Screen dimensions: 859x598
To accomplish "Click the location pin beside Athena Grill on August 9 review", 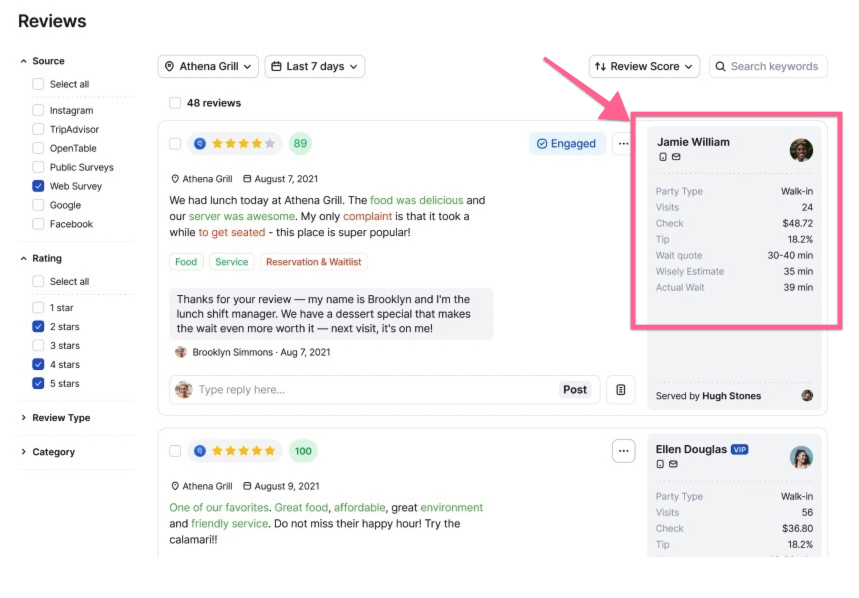I will coord(175,486).
